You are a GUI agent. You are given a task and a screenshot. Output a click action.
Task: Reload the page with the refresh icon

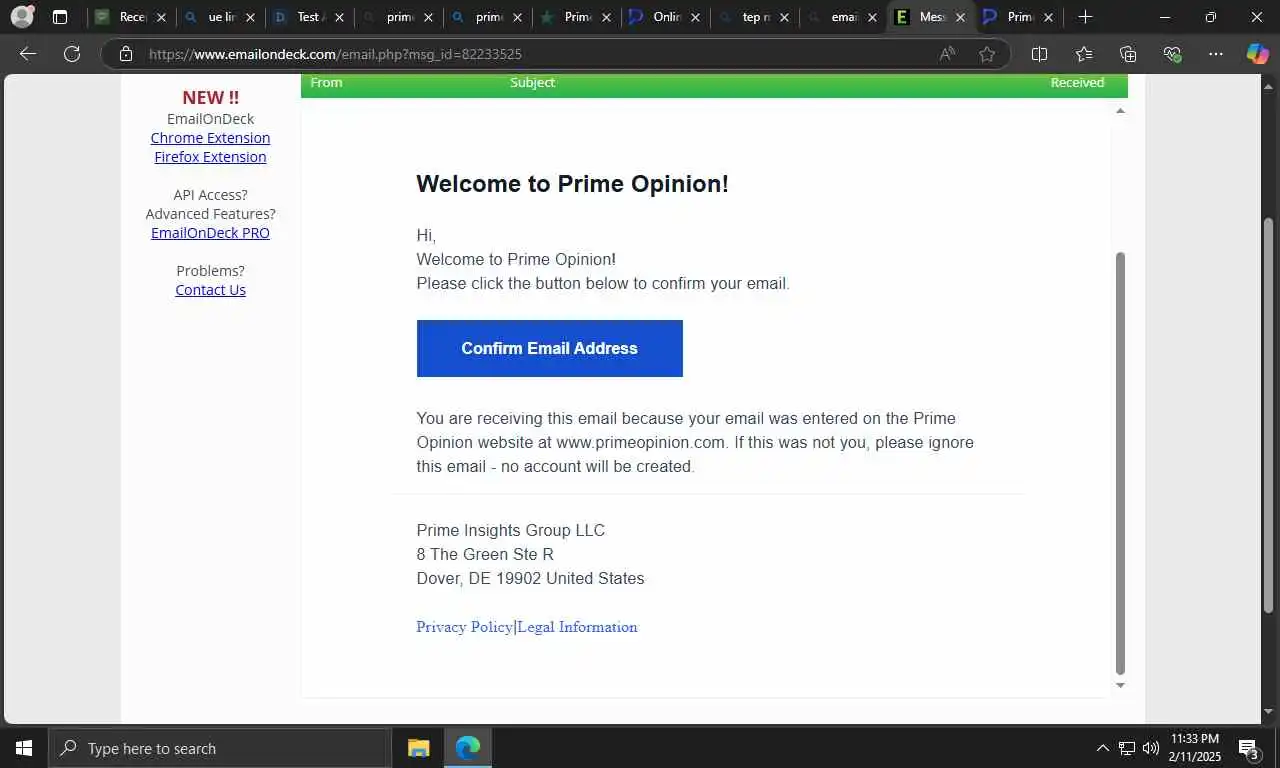pos(72,54)
